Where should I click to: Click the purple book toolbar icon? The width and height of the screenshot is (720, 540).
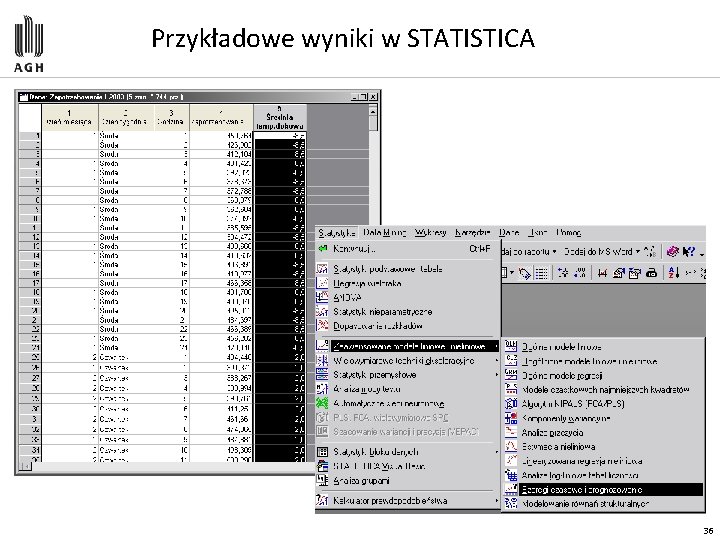click(673, 252)
